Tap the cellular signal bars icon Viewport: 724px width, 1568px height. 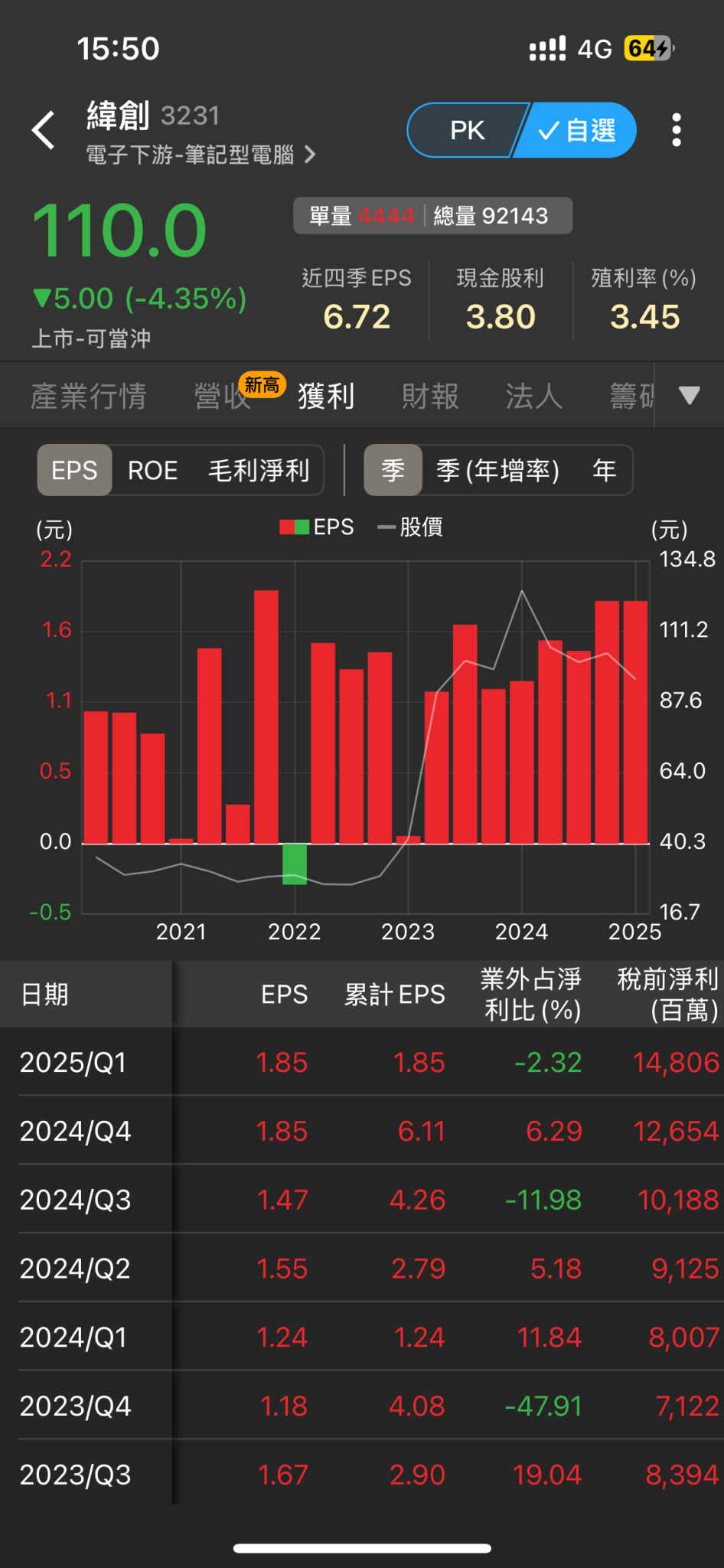547,49
